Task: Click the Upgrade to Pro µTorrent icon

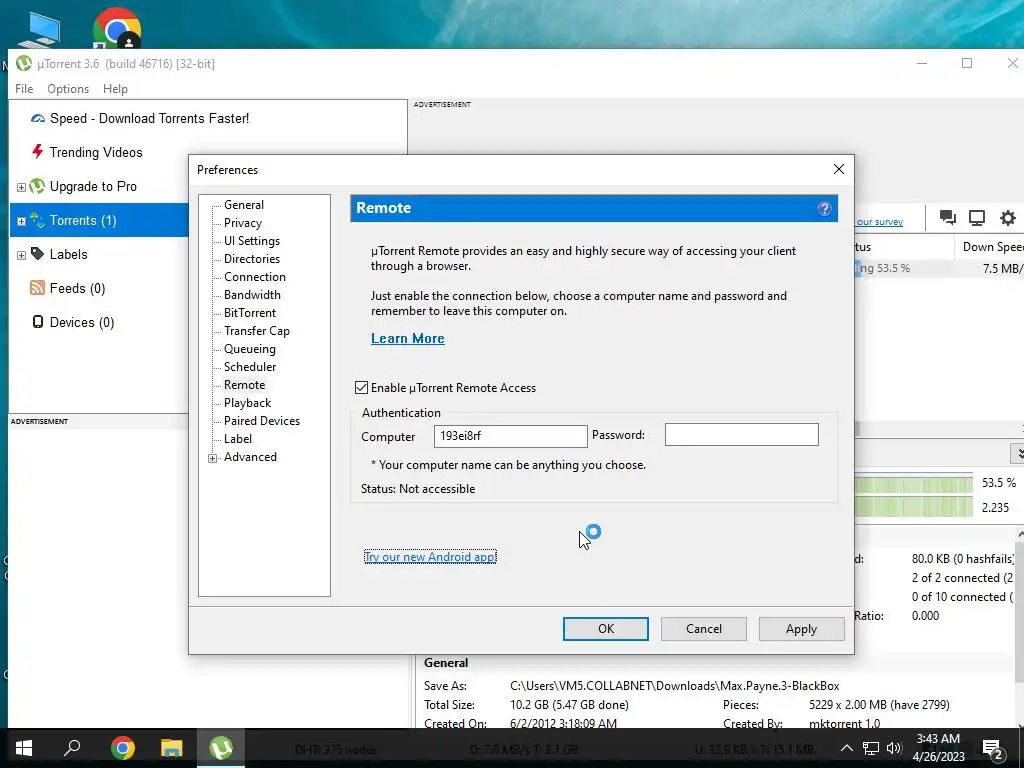Action: pos(37,186)
